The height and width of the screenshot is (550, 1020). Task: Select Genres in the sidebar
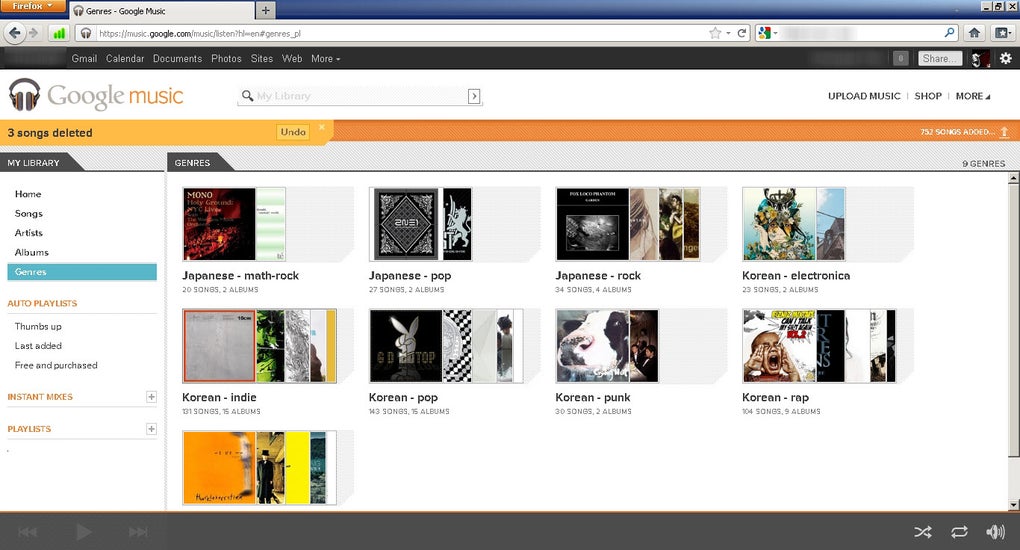point(82,271)
